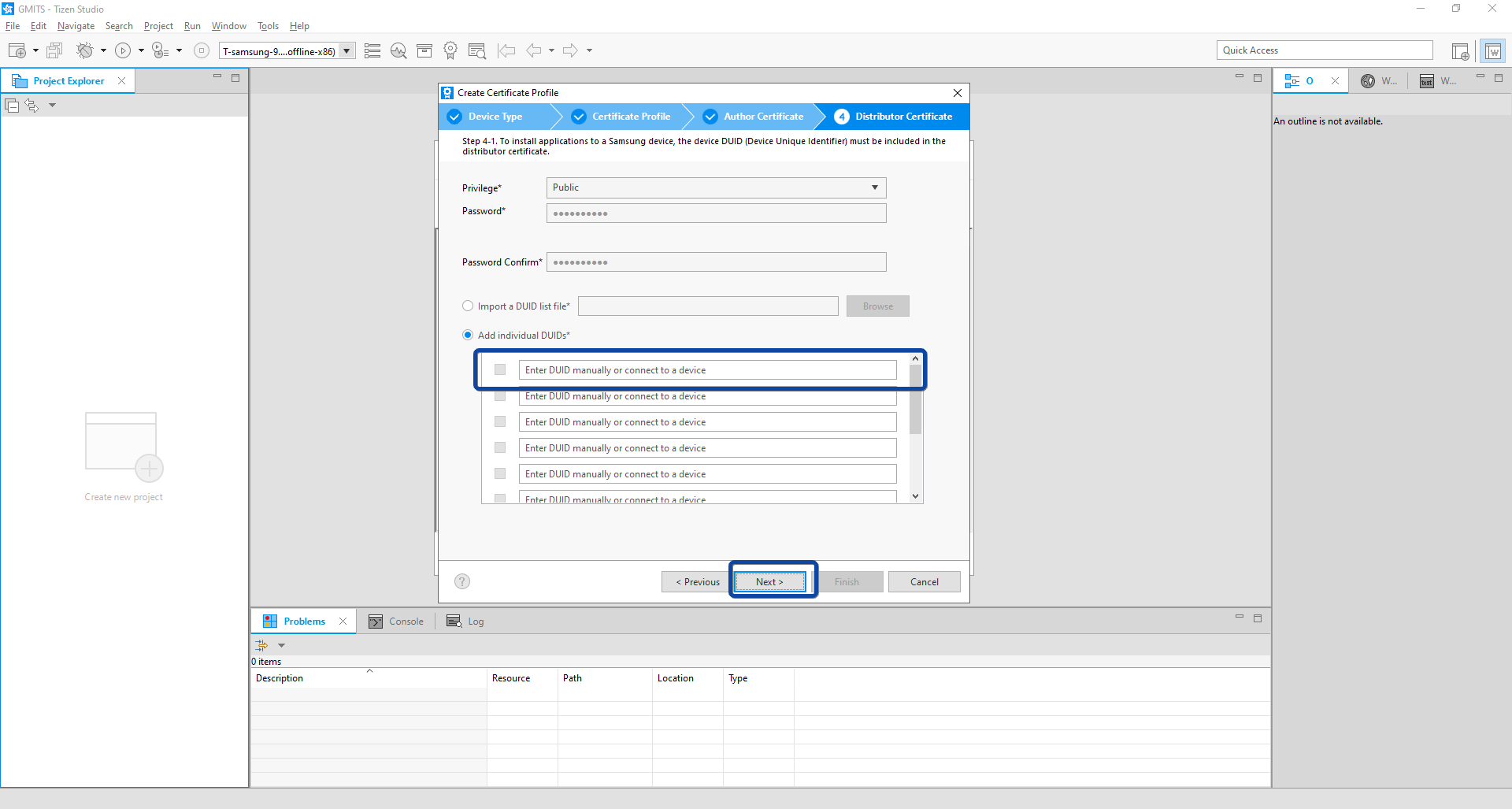The height and width of the screenshot is (809, 1512).
Task: Click DUID list scrollbar down arrow
Action: point(915,496)
